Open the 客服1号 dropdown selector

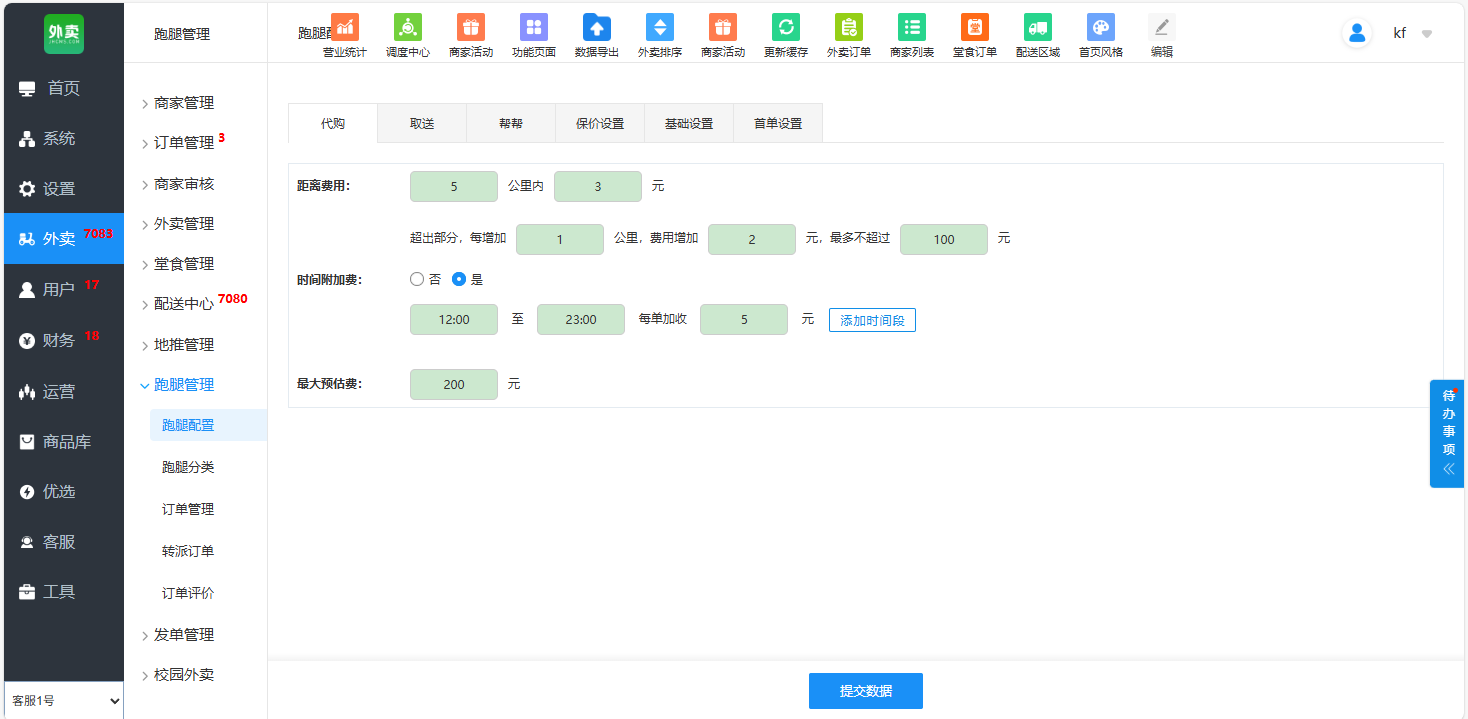(x=64, y=701)
